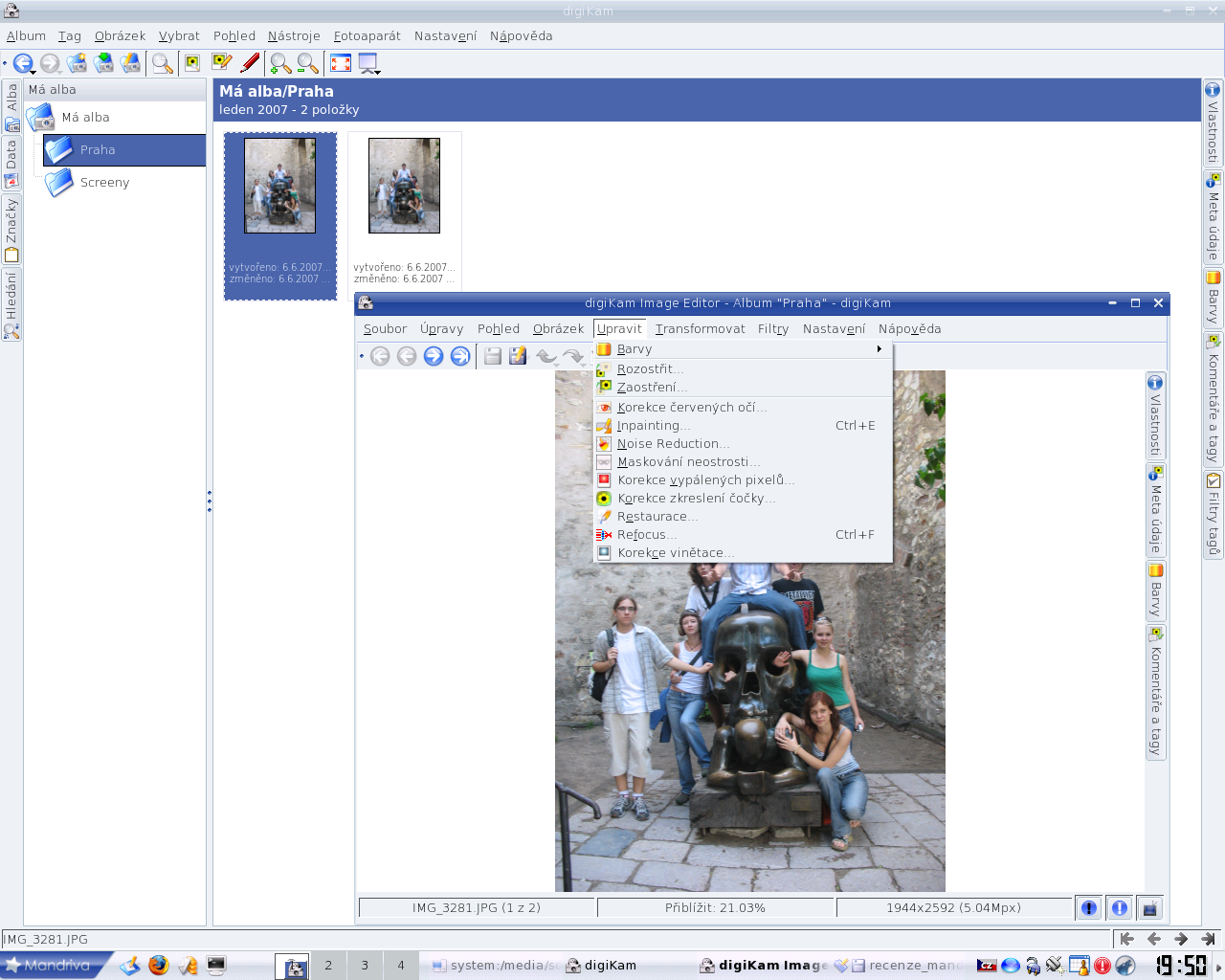
Task: Select Rozostřit from the Upravit menu
Action: tap(743, 369)
